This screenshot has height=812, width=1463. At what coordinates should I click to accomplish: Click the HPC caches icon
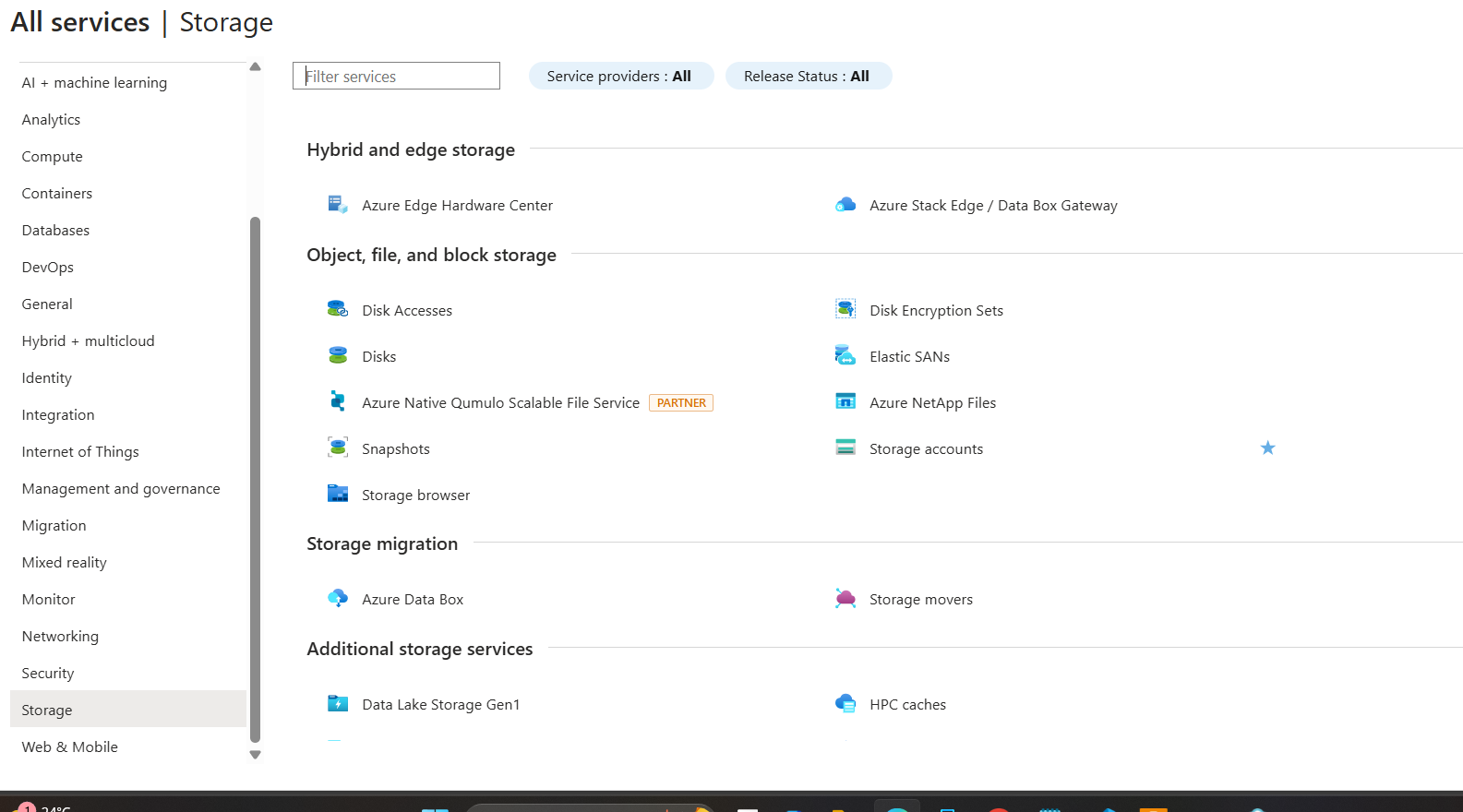845,704
